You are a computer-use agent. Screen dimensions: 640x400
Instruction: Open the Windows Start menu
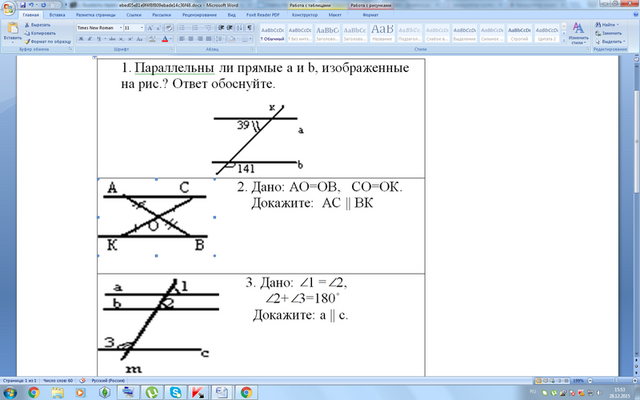(x=9, y=393)
